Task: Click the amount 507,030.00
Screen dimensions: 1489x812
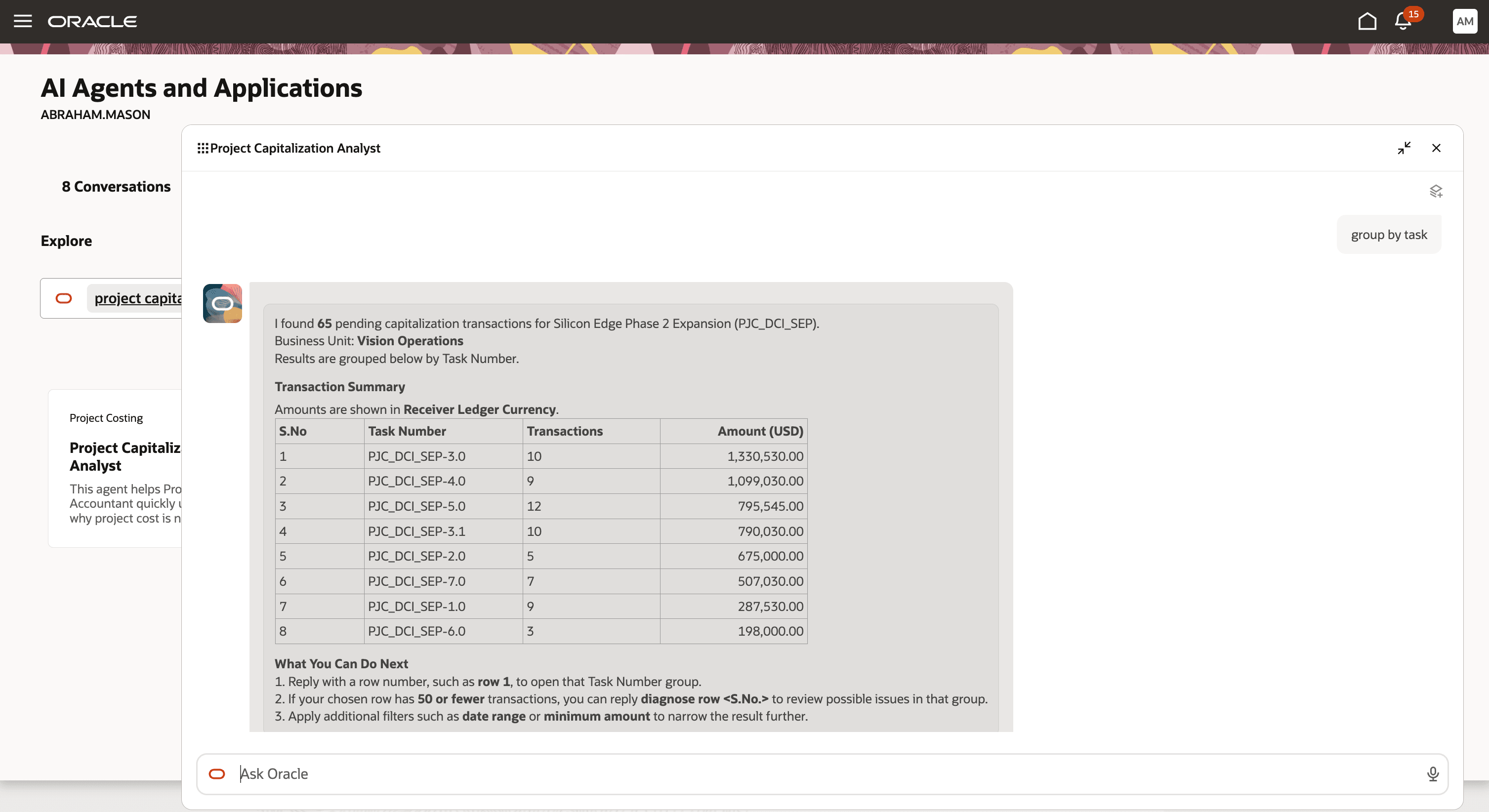Action: (770, 581)
